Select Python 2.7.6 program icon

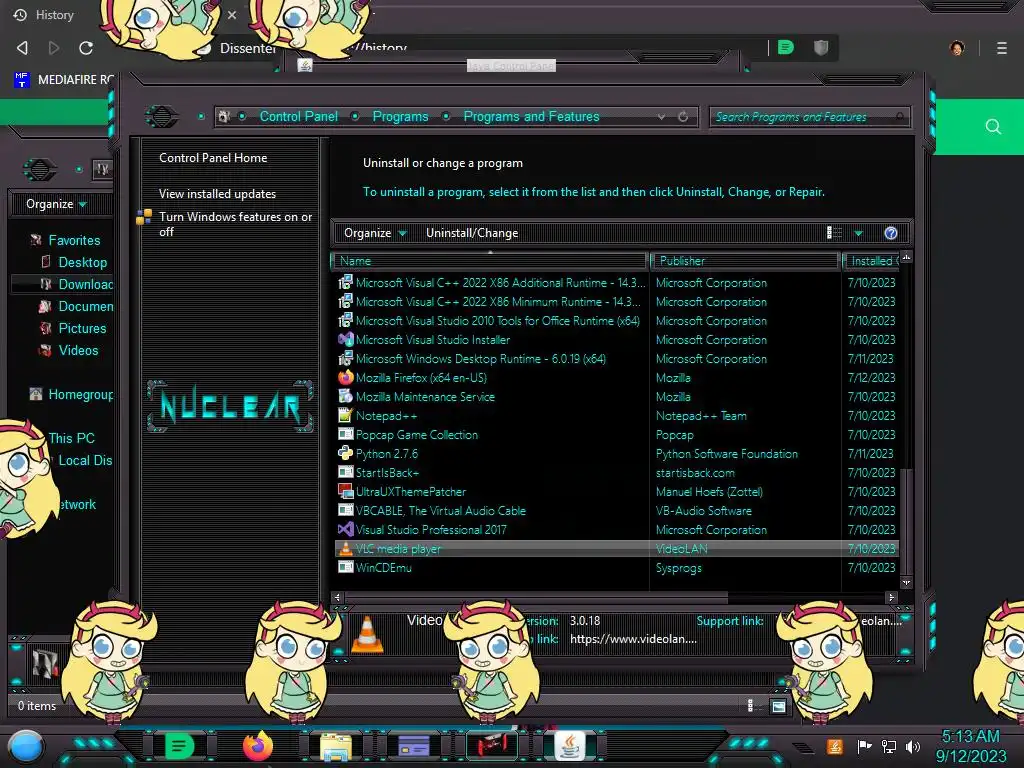[345, 453]
